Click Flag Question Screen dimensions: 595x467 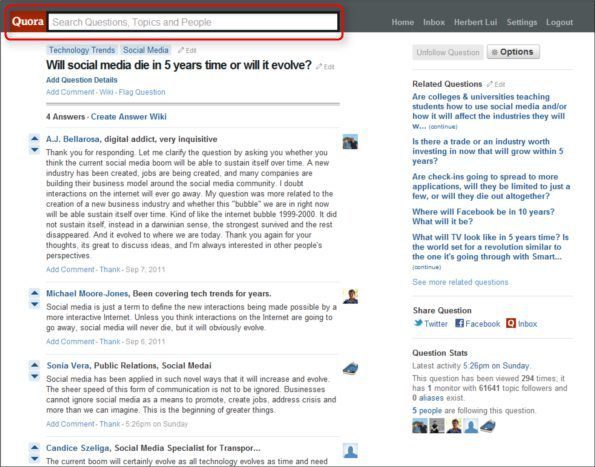[x=142, y=92]
